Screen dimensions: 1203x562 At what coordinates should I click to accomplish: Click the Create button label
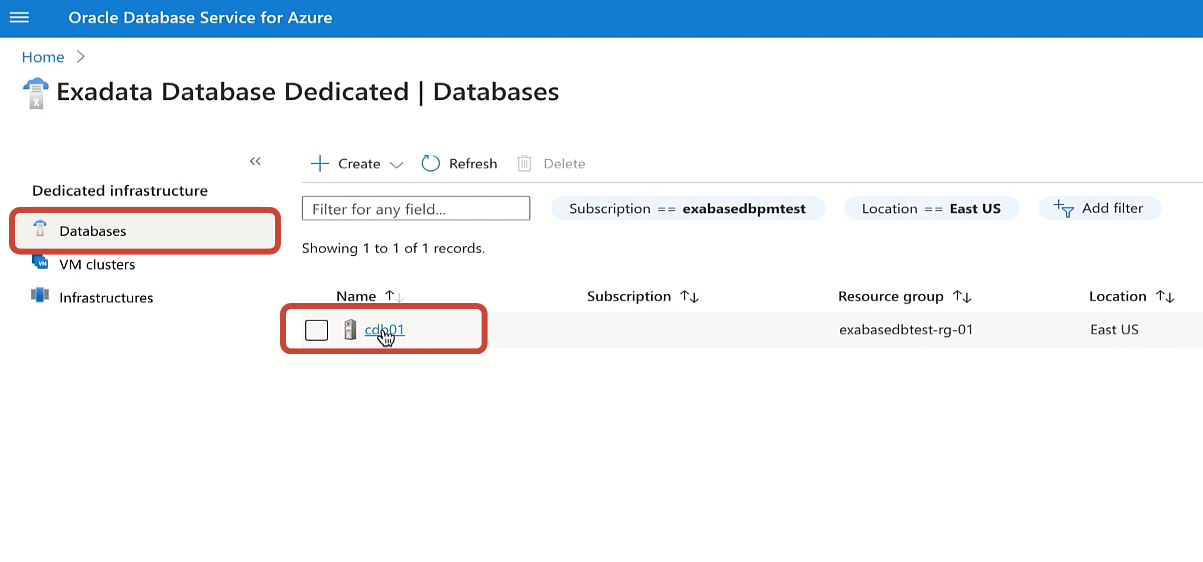[359, 164]
